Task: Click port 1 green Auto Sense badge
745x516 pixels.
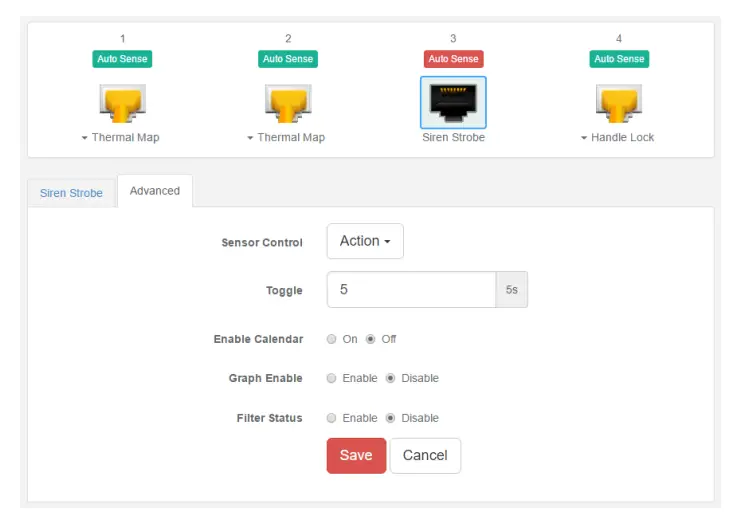Action: 122,59
